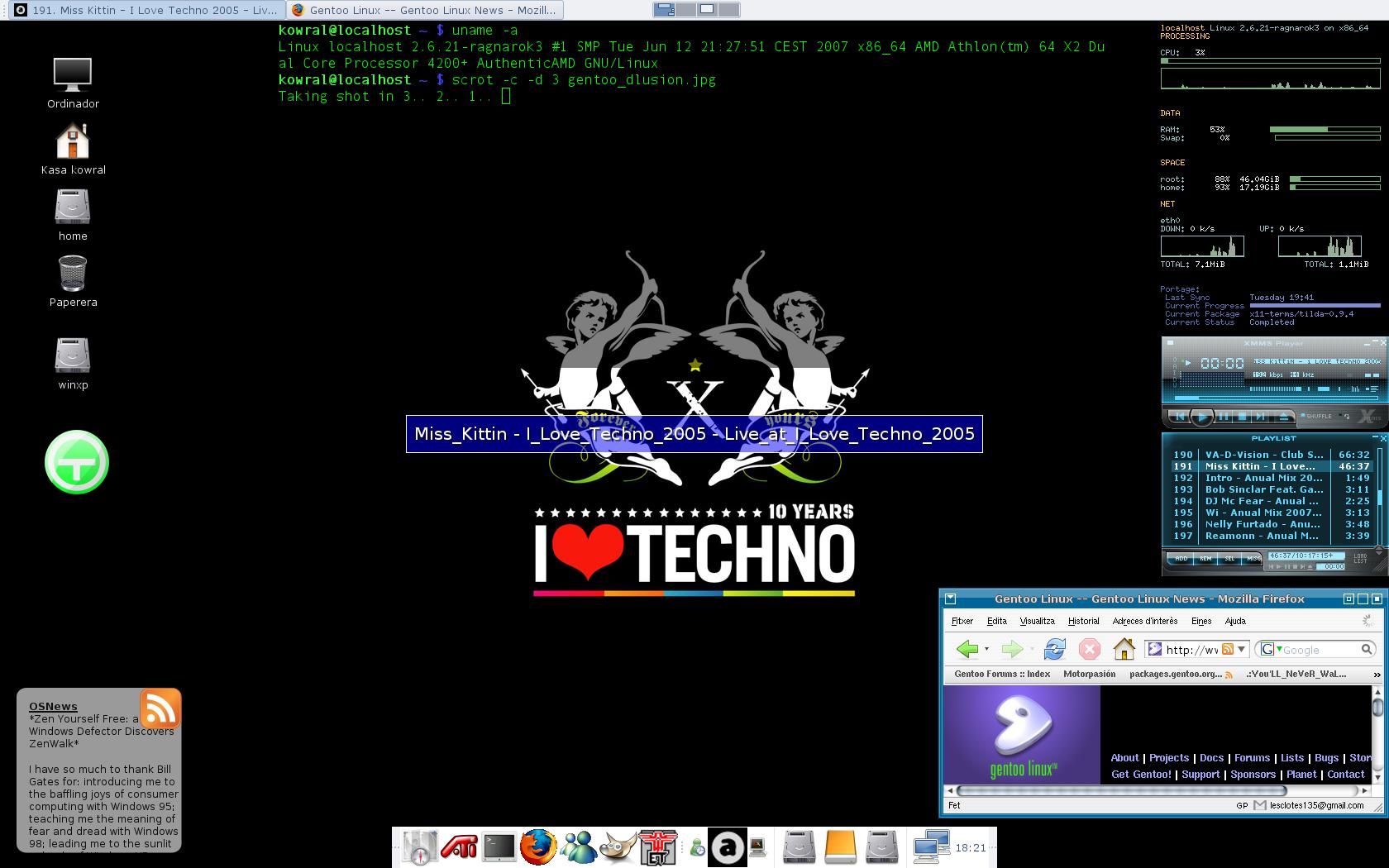The width and height of the screenshot is (1389, 868).
Task: Open the Ordinador desktop icon
Action: point(73,82)
